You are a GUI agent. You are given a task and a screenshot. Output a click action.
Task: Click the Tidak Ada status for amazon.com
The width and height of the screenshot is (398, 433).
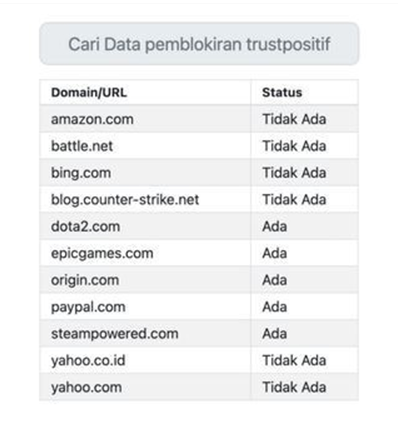click(x=294, y=119)
